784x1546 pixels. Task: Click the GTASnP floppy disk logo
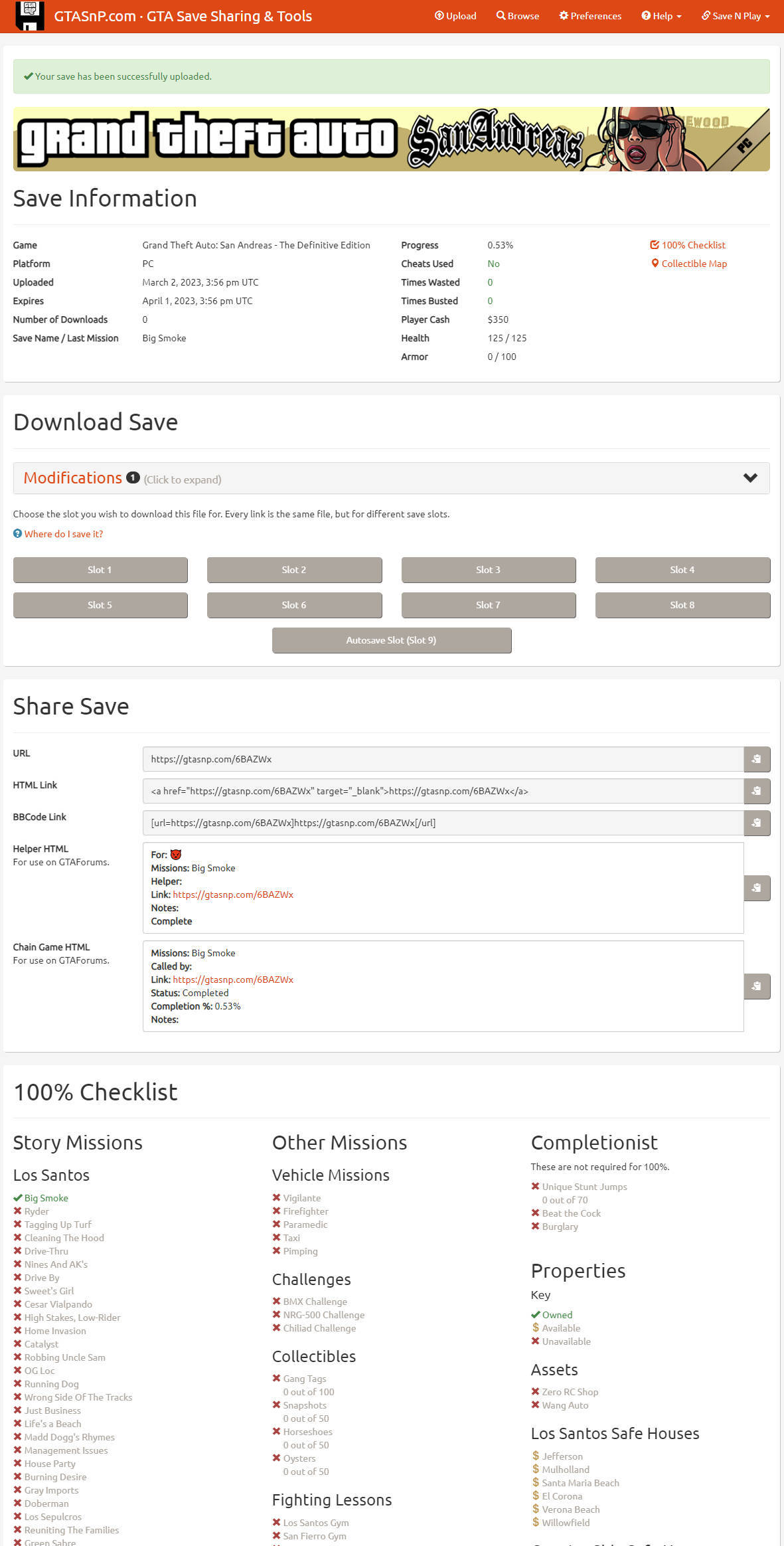pos(29,16)
